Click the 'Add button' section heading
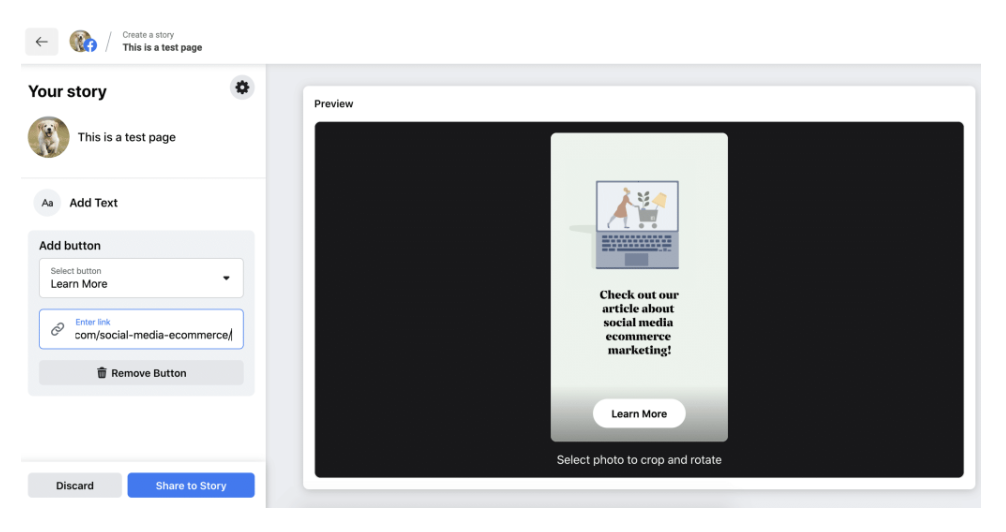1006x532 pixels. (x=70, y=246)
